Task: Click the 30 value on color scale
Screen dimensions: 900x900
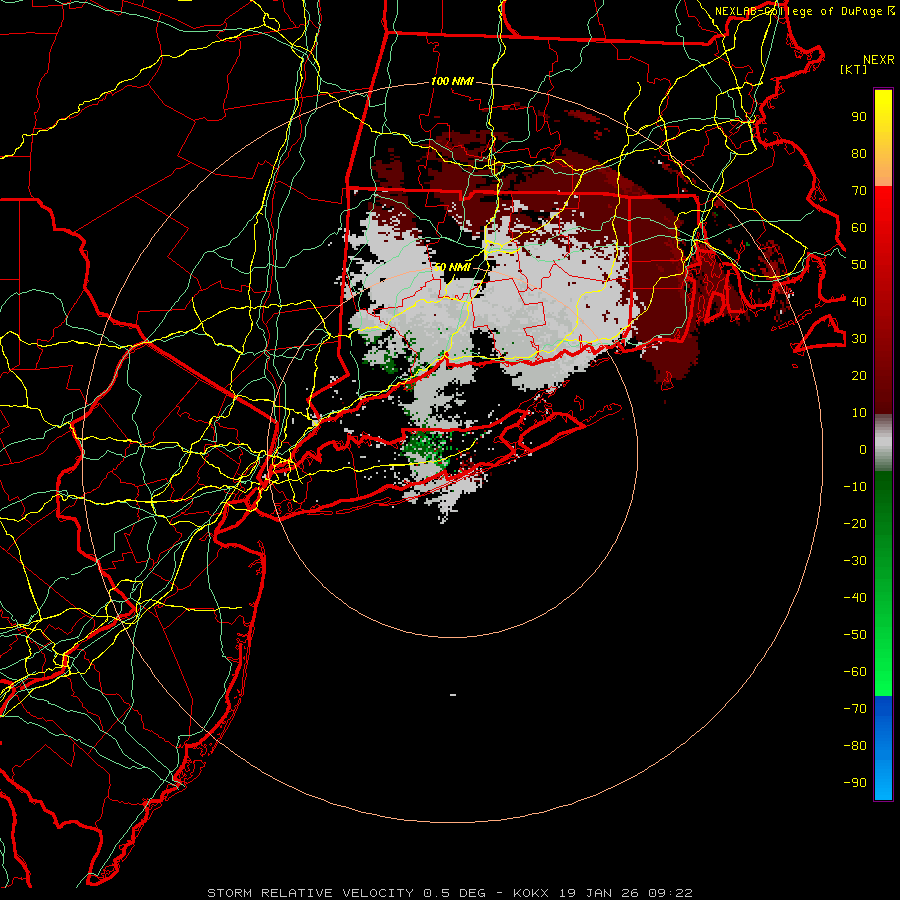Action: 859,339
